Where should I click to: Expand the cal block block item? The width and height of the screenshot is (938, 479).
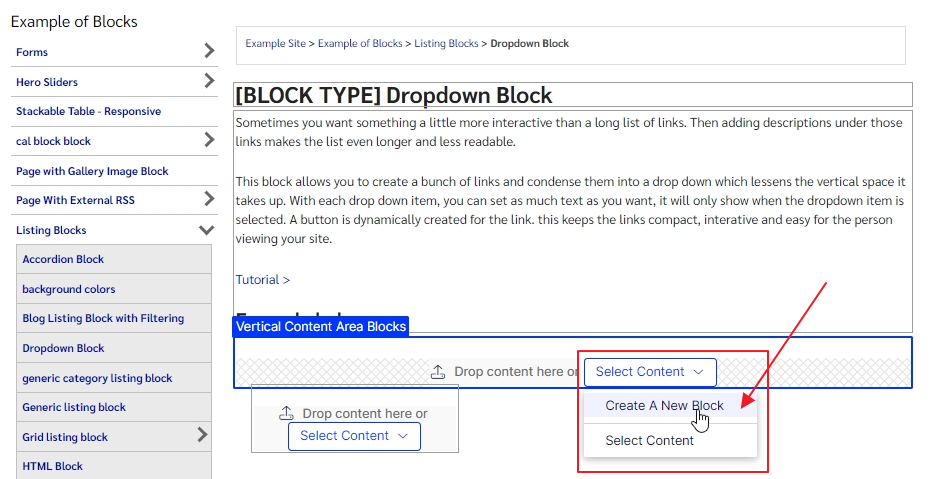(x=208, y=140)
